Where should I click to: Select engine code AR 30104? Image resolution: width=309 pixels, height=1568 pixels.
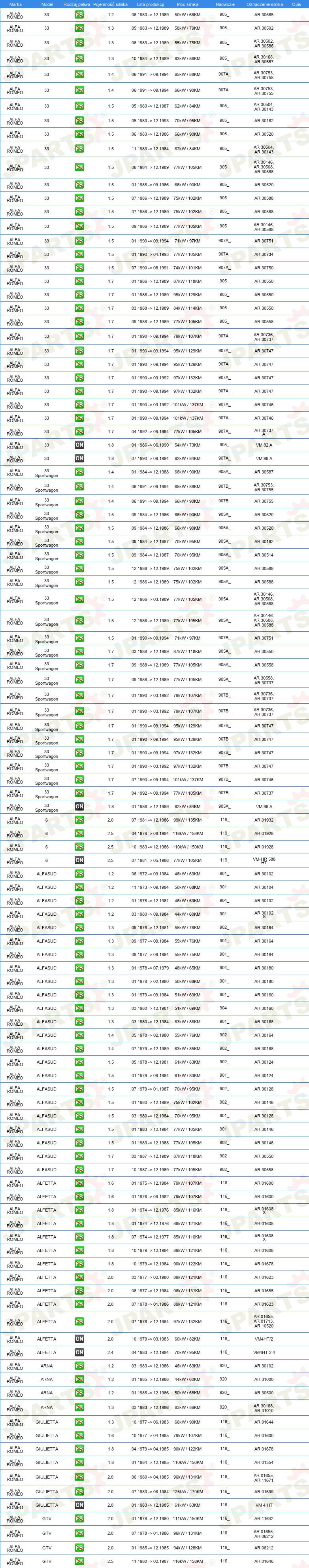pos(264,888)
